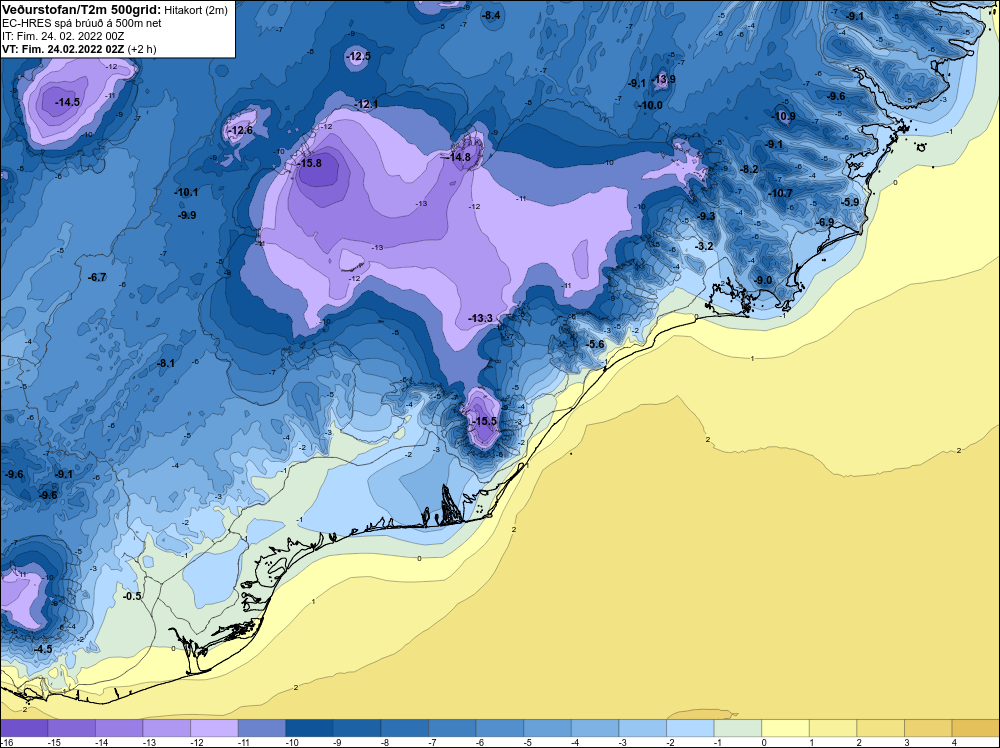Select legend swatch between -16 and -15
The image size is (1000, 748).
[24, 728]
